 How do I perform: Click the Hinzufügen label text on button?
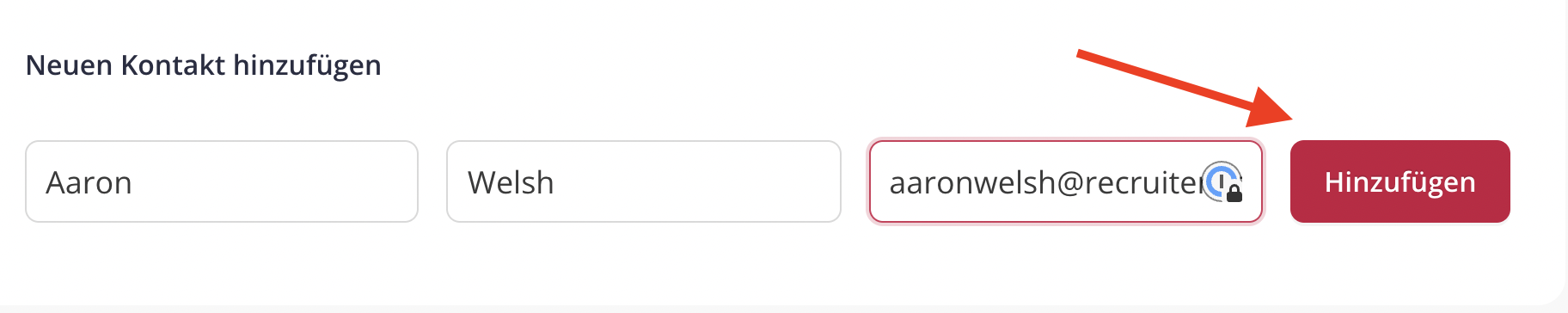tap(1400, 183)
